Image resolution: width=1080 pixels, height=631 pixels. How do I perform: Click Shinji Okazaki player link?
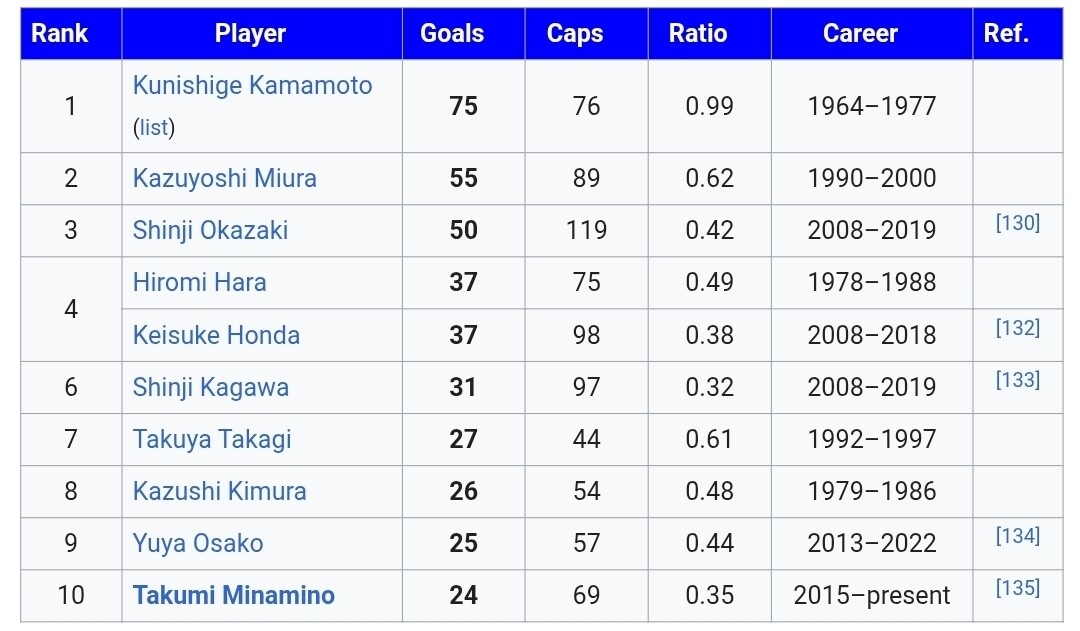tap(210, 231)
